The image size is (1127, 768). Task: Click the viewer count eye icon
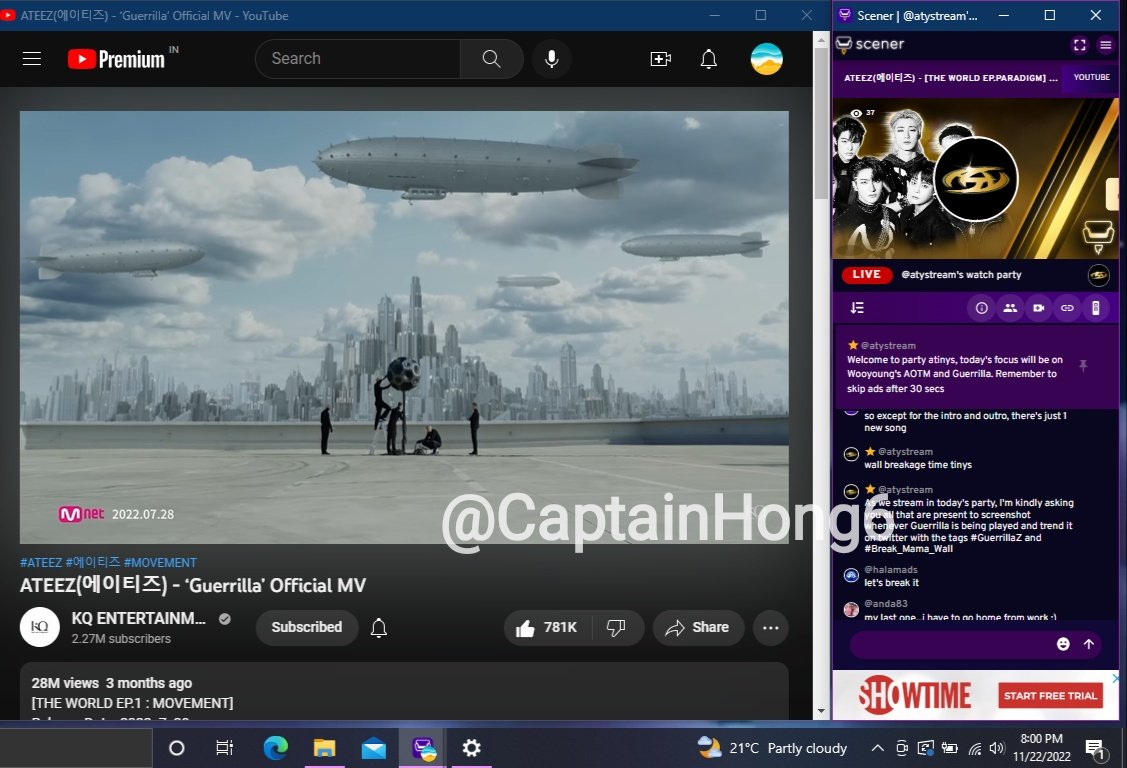point(856,114)
